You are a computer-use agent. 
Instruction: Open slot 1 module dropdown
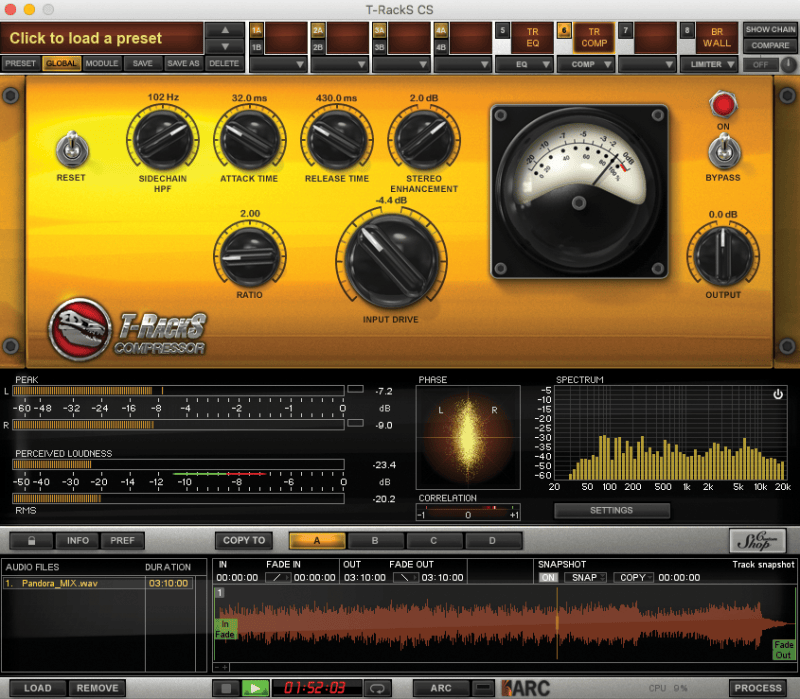pos(278,64)
